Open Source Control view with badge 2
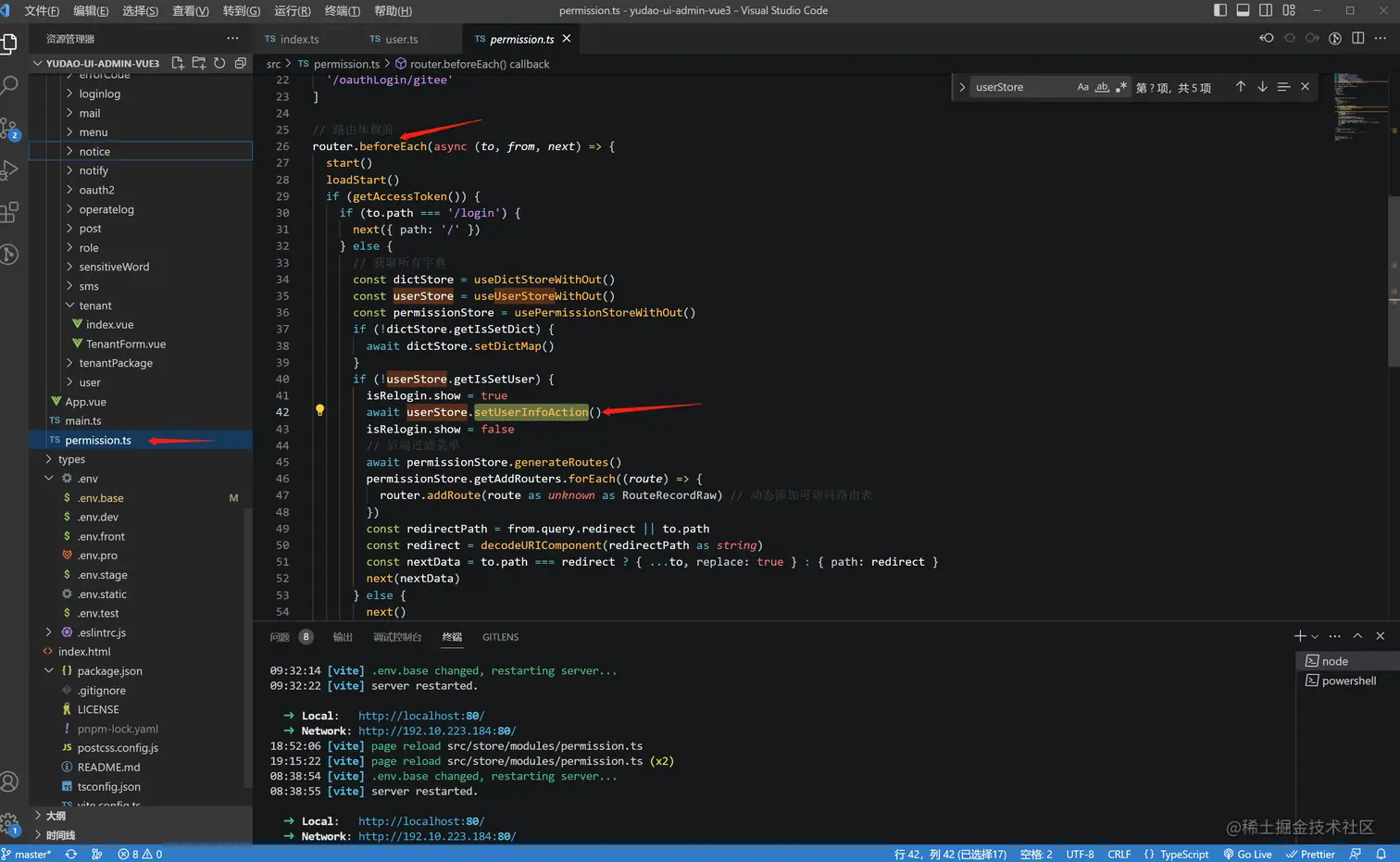Image resolution: width=1400 pixels, height=862 pixels. tap(9, 129)
